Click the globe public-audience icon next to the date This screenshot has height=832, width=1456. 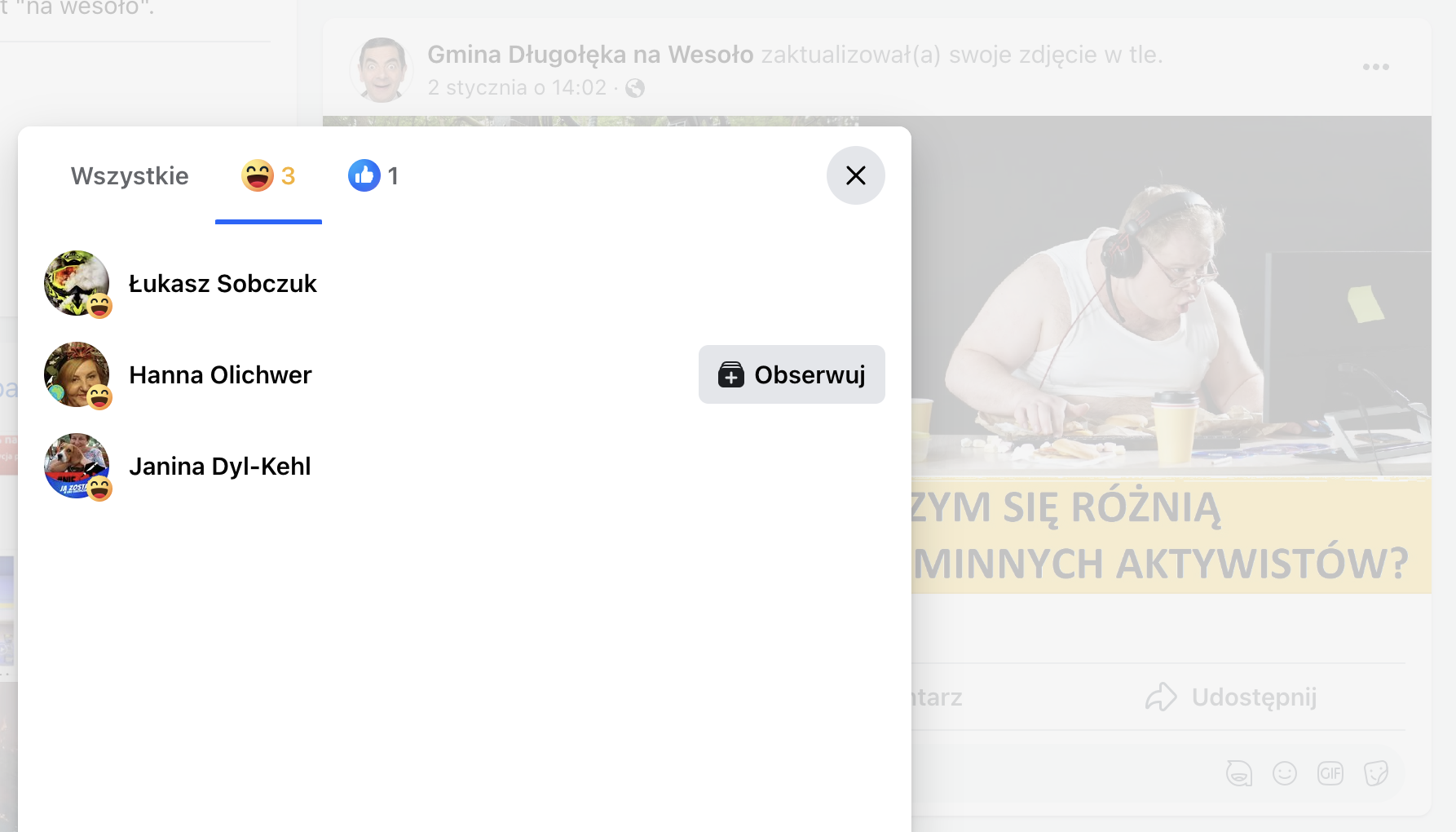[634, 88]
